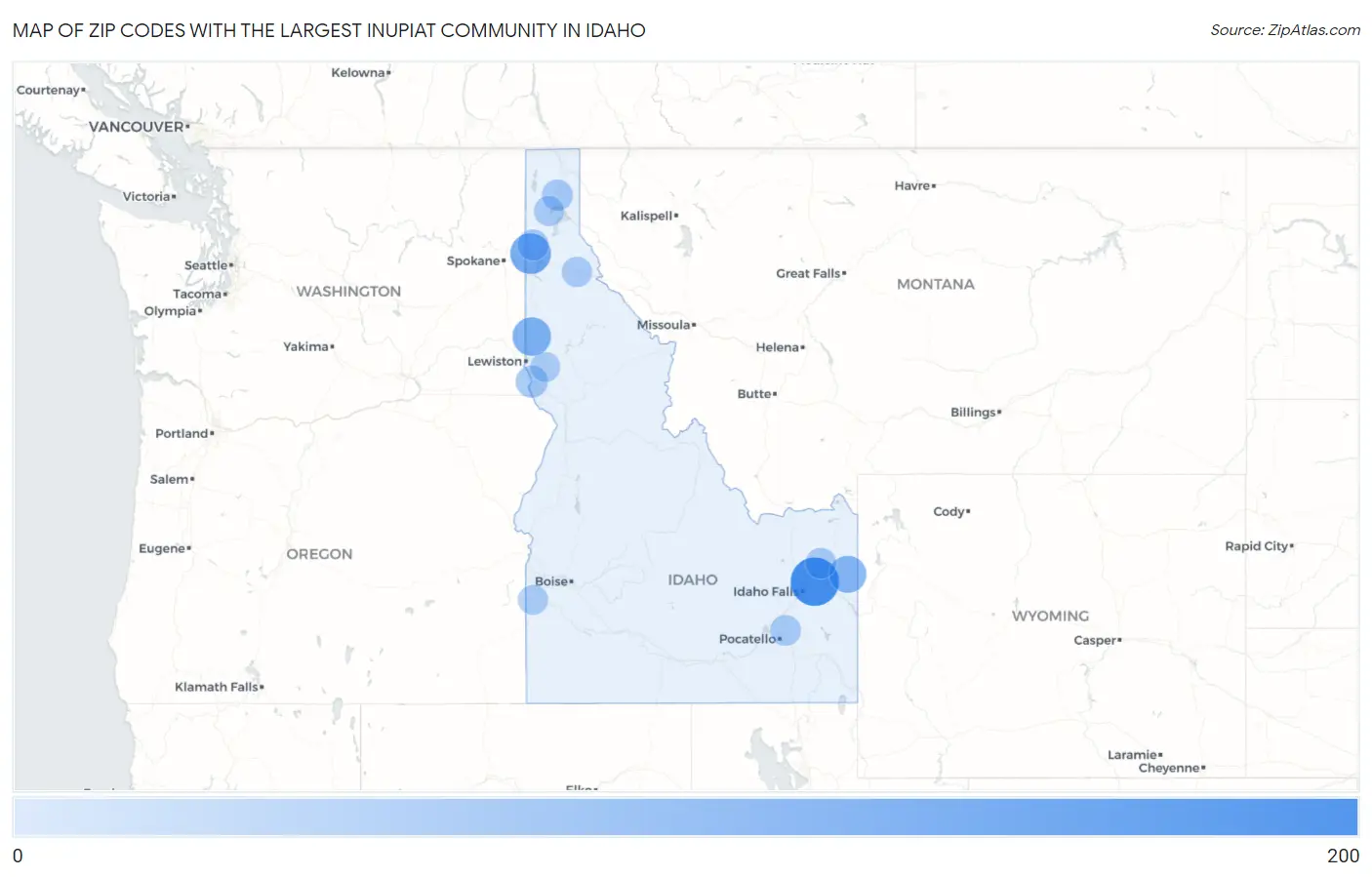Click the Boise city label
Viewport: 1372px width, 877px height.
pos(551,581)
